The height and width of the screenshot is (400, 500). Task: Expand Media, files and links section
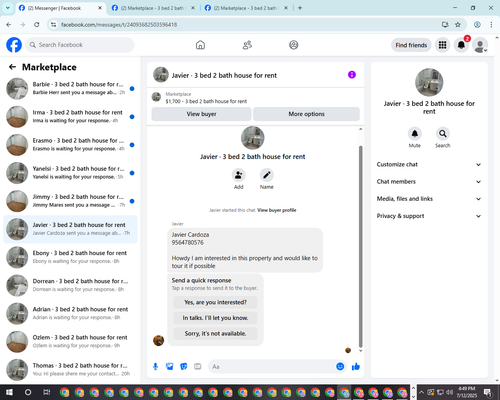click(429, 199)
